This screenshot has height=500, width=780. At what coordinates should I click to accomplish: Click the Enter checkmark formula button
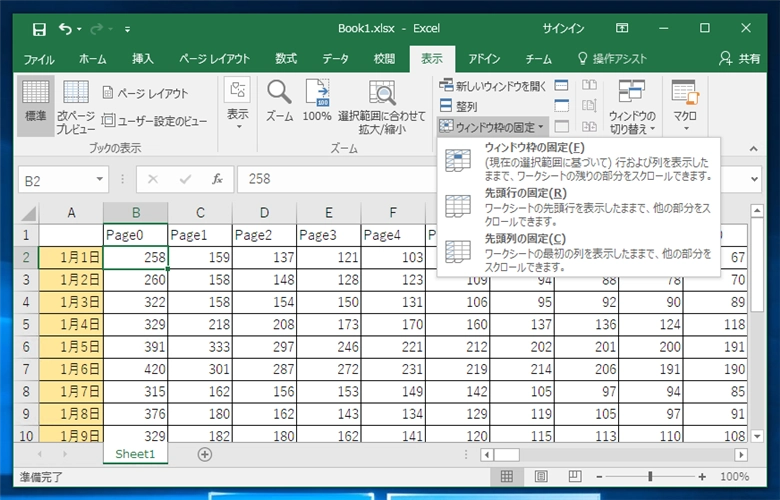186,179
